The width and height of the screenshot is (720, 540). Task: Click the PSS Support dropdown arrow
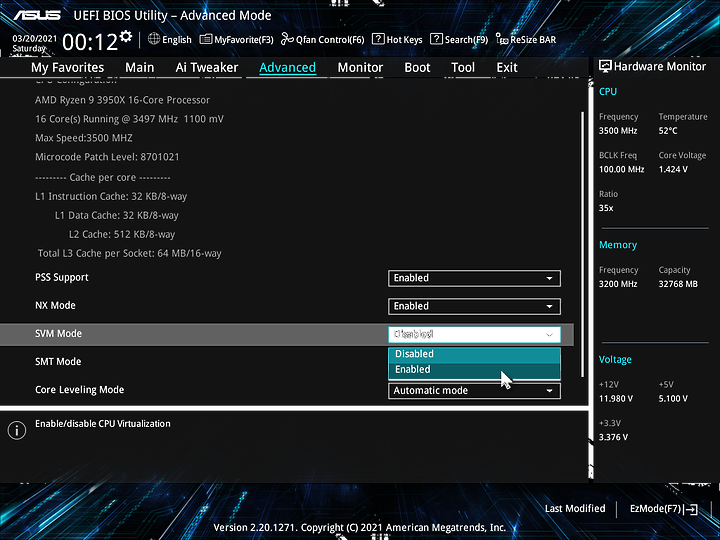tap(549, 278)
